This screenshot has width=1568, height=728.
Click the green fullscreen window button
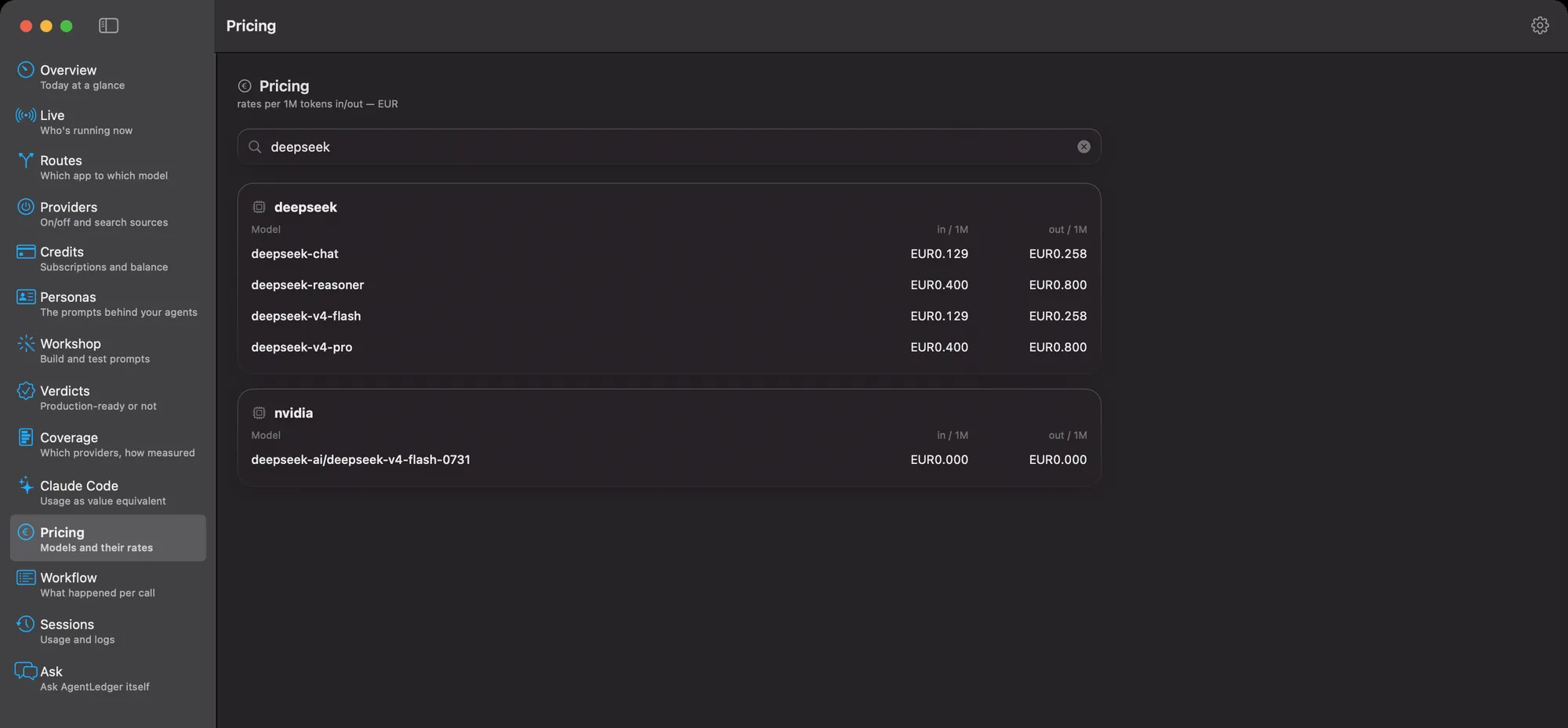(x=67, y=26)
